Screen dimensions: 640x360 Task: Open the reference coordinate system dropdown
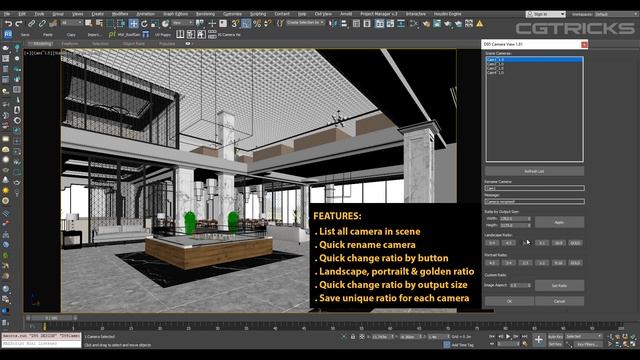[x=182, y=22]
